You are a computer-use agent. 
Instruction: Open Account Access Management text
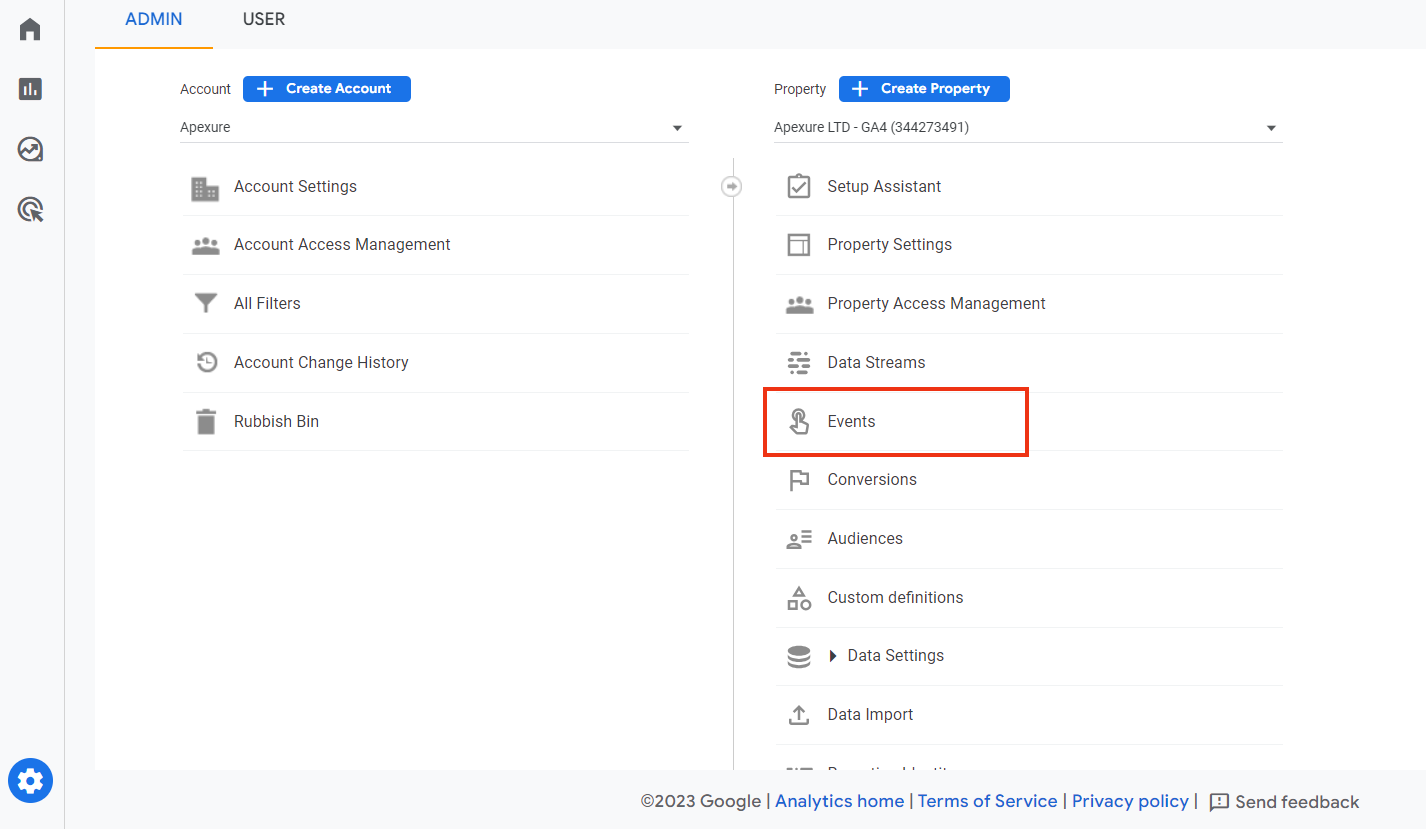[x=342, y=245]
